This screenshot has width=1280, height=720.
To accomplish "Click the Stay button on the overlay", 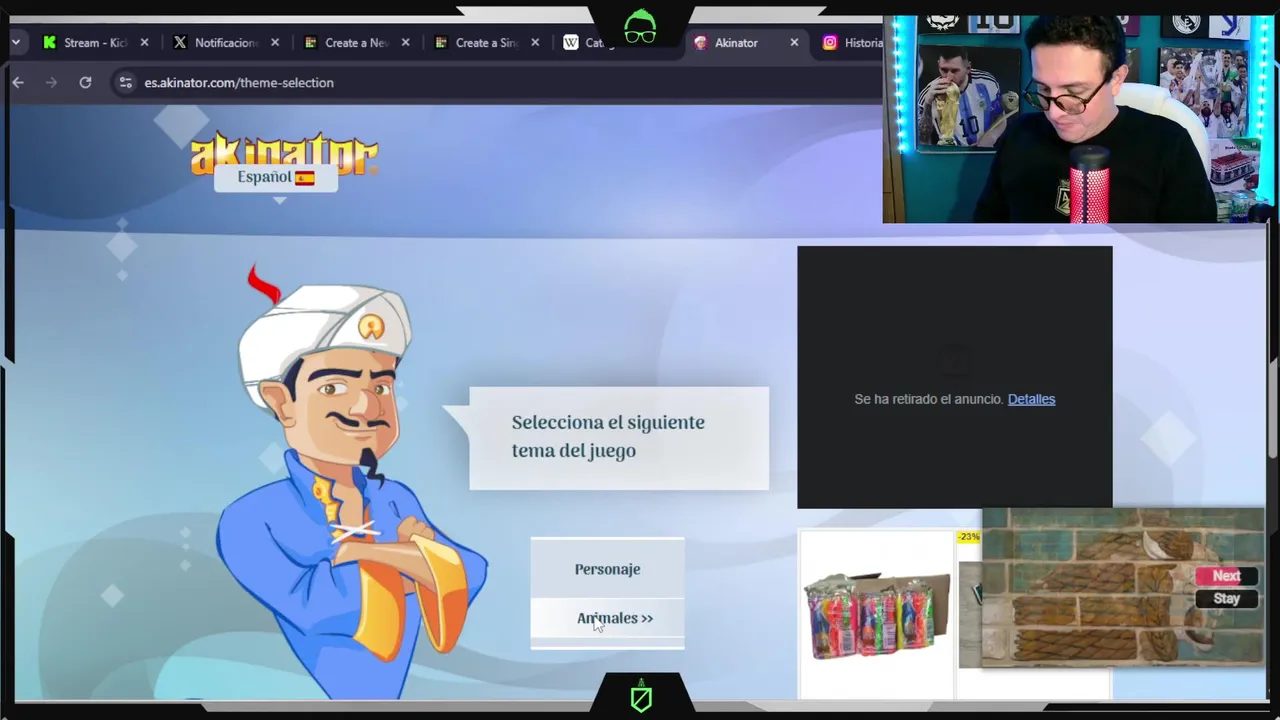I will point(1227,599).
